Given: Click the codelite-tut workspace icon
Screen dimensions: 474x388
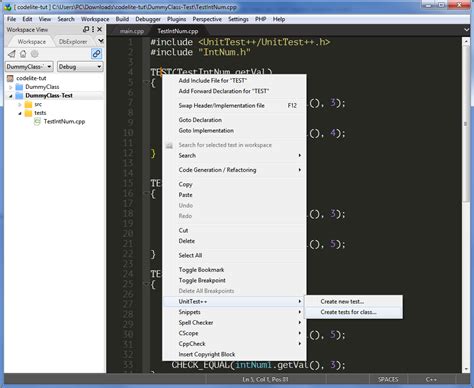Looking at the screenshot, I should (10, 78).
